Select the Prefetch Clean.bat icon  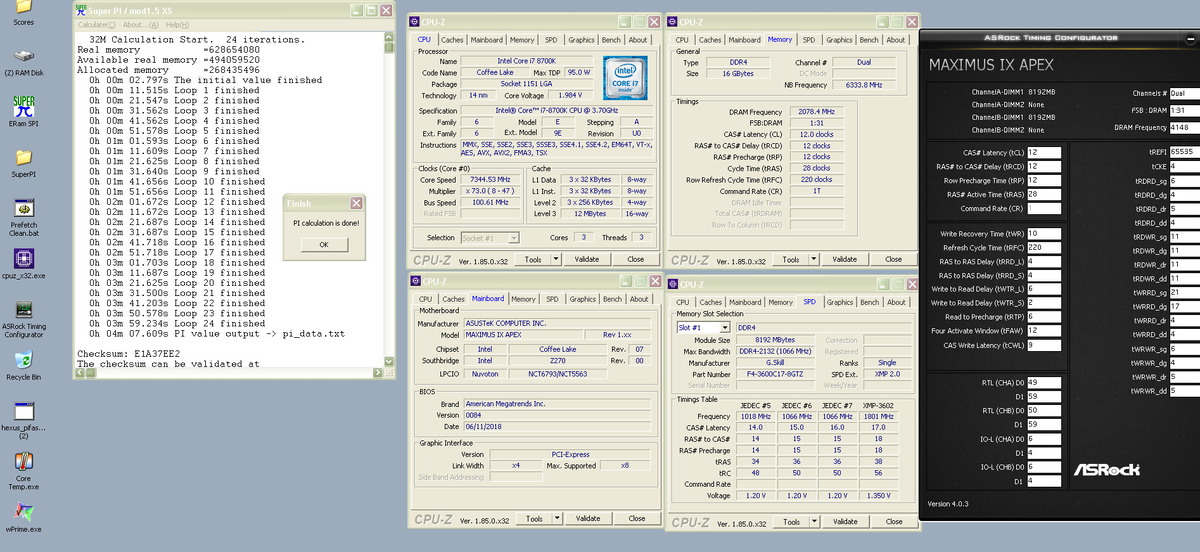click(x=22, y=218)
